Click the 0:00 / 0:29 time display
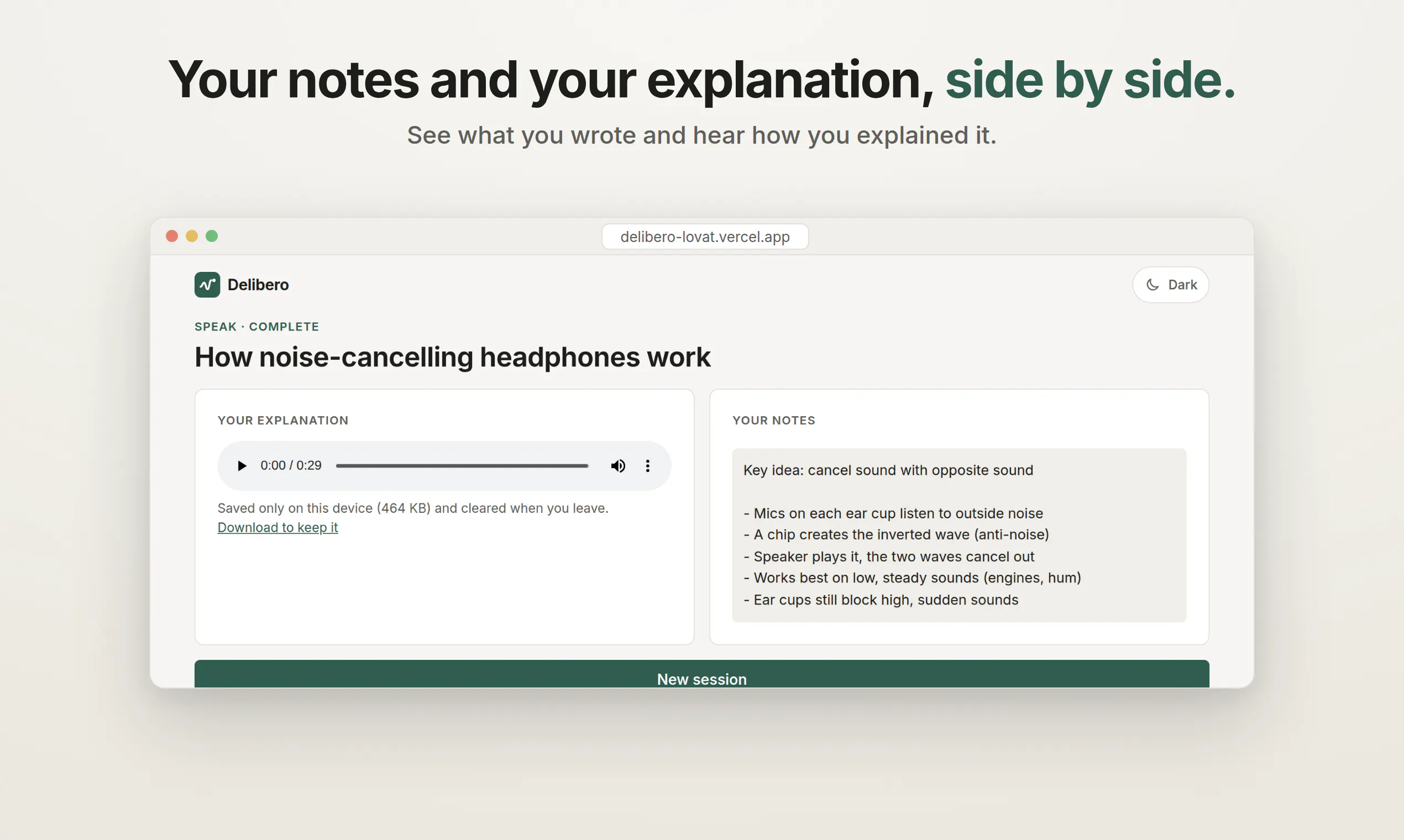 tap(291, 465)
